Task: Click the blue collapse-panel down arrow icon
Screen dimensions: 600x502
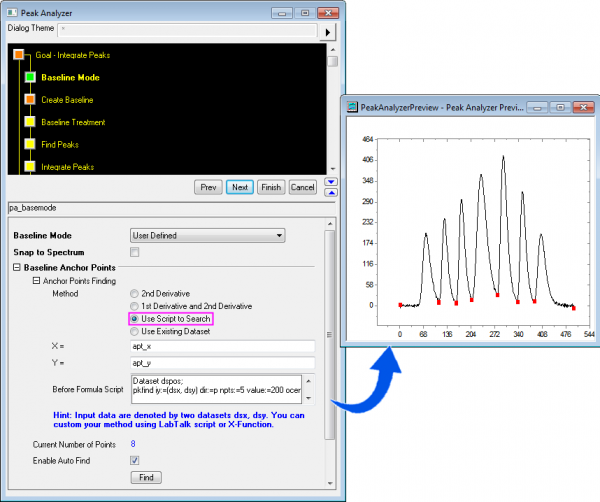Action: pos(332,192)
